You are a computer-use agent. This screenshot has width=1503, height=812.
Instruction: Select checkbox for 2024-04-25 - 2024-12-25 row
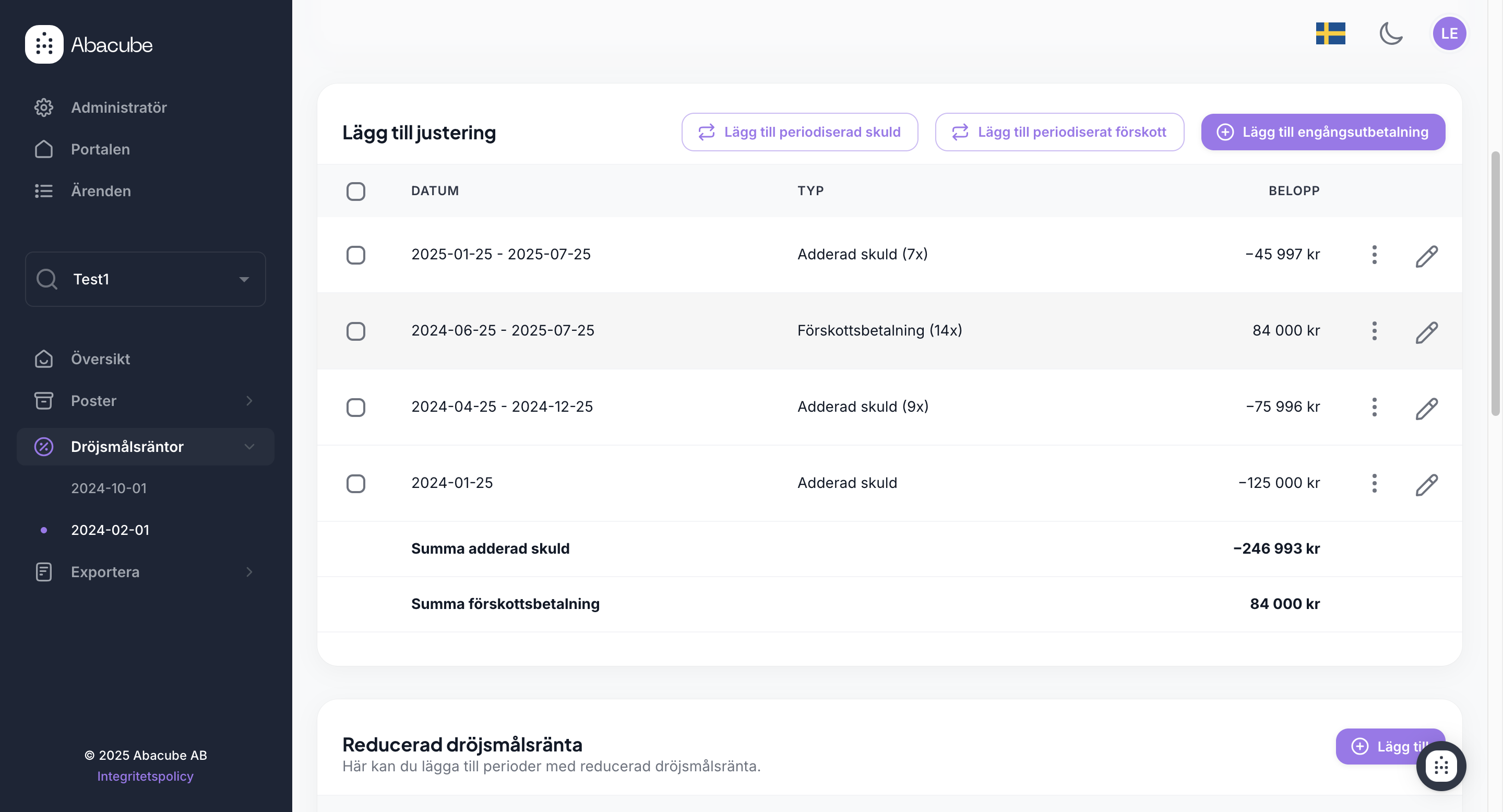[355, 407]
